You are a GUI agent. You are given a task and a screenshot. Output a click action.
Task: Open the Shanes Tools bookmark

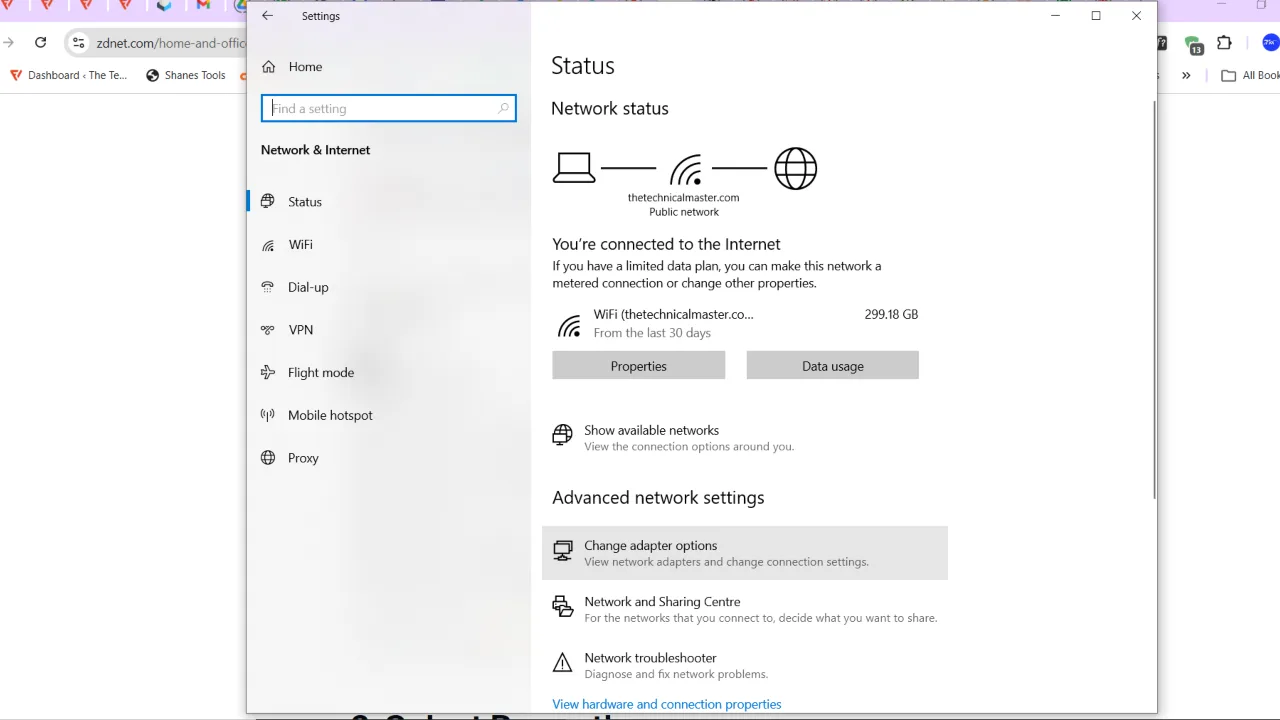click(x=185, y=74)
